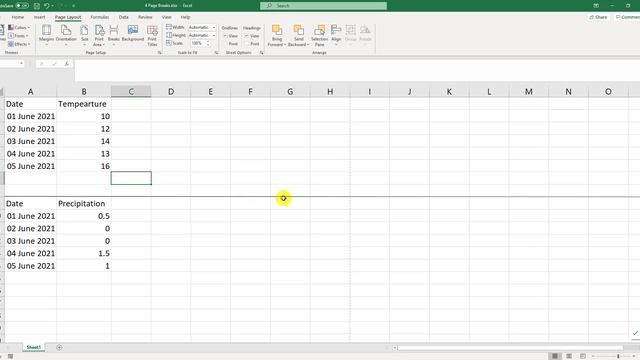Select cell with precipitation value 1.5

(84, 253)
